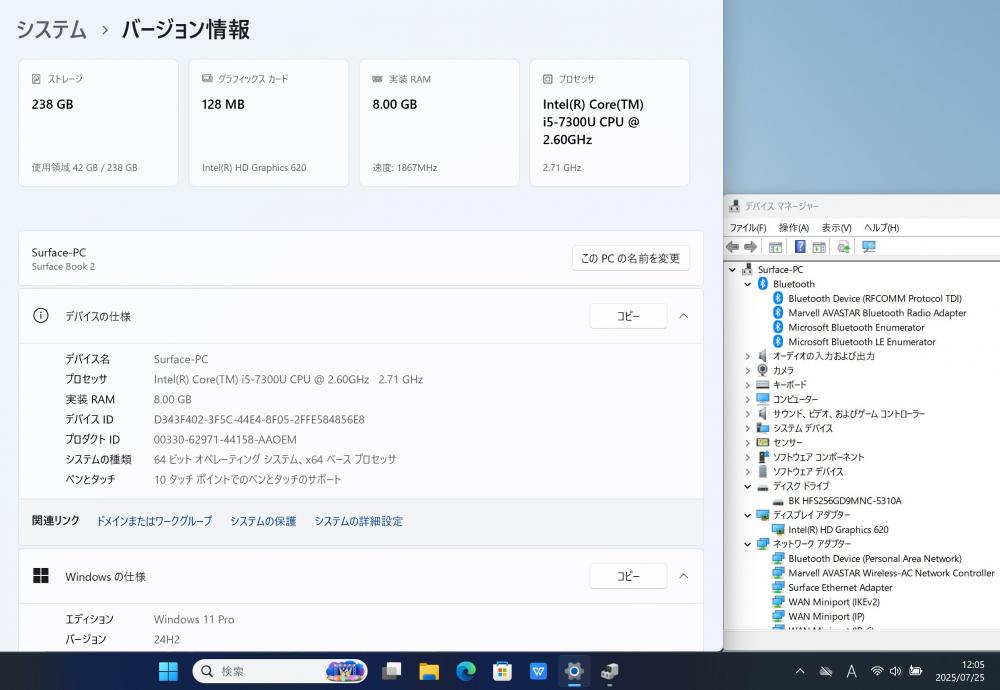Select Microsoft Bluetooth LE Enumerator entry

(862, 342)
